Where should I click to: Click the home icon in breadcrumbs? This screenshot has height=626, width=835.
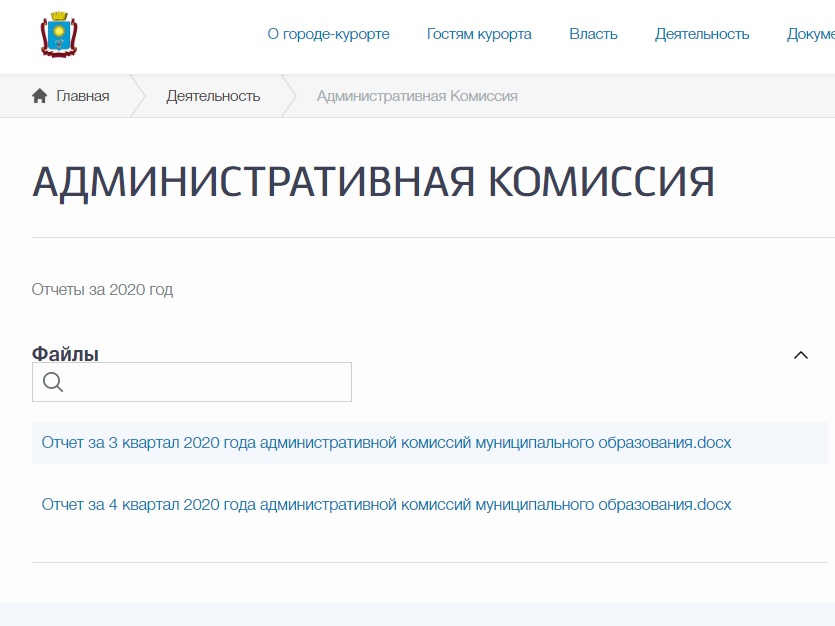point(39,96)
